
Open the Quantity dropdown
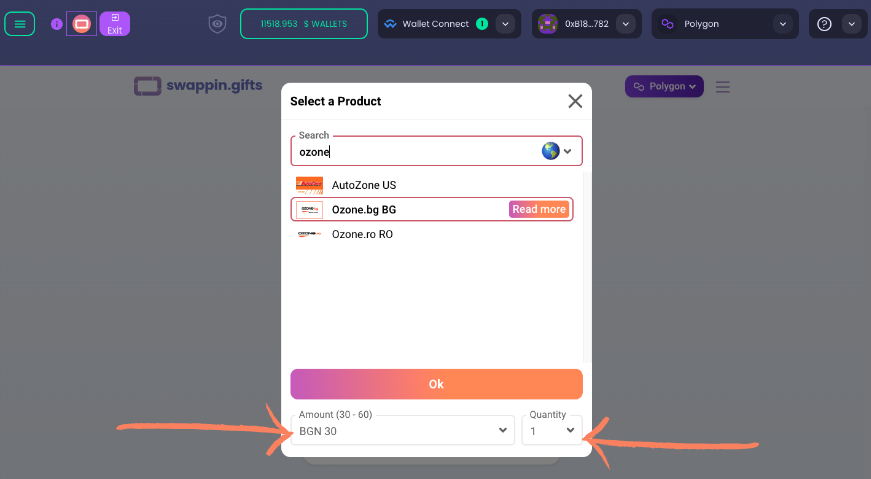pos(552,431)
